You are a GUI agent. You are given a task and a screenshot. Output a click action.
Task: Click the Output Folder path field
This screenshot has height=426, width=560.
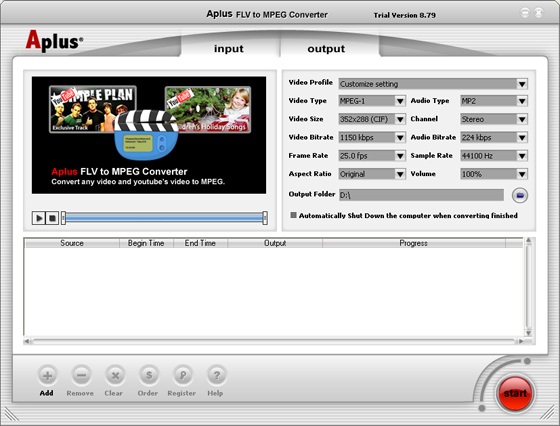(x=421, y=195)
